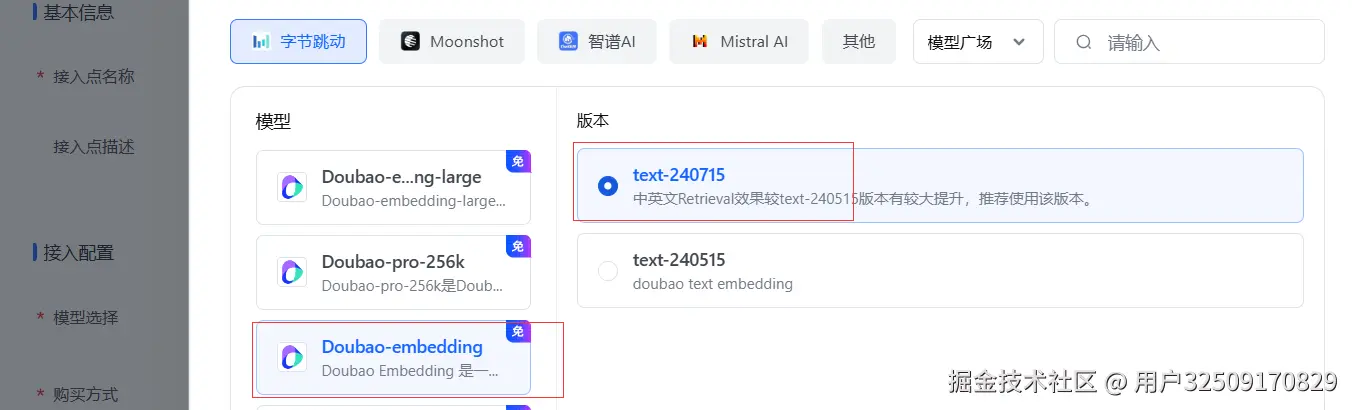Screen dimensions: 1352x410
Task: Select the 其他 provider tab
Action: click(858, 41)
